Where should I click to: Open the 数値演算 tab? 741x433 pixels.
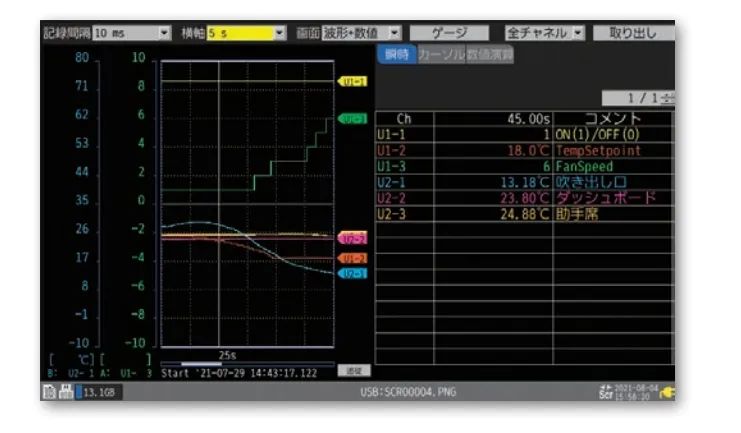click(x=489, y=55)
